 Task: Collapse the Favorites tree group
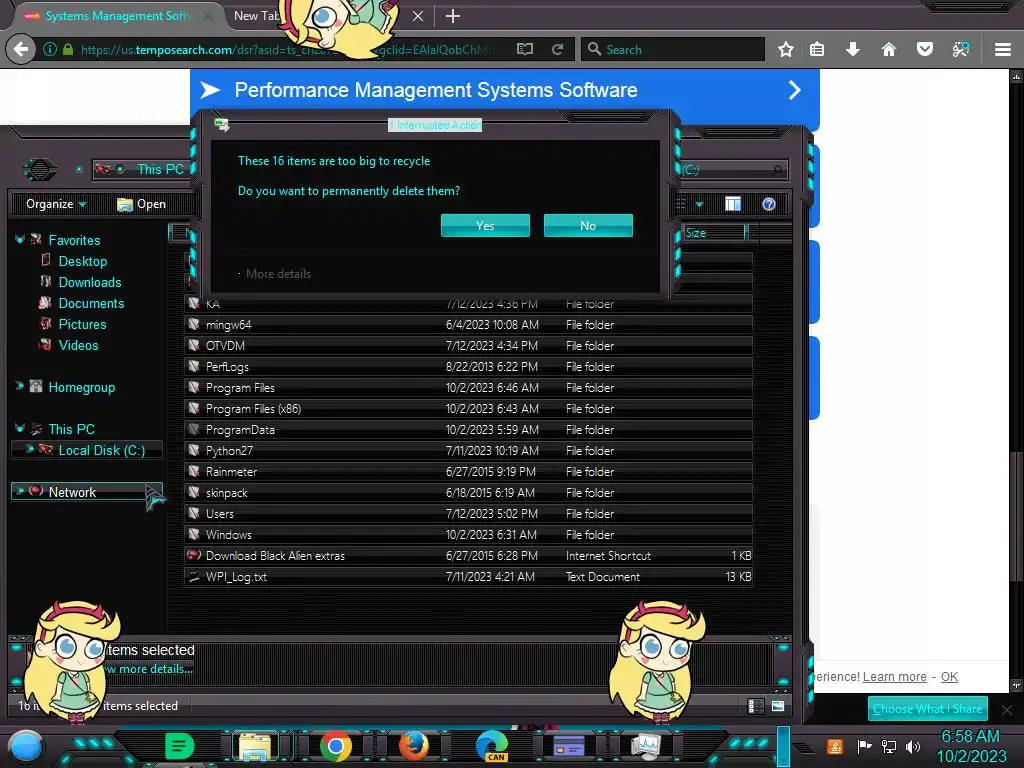pyautogui.click(x=20, y=240)
